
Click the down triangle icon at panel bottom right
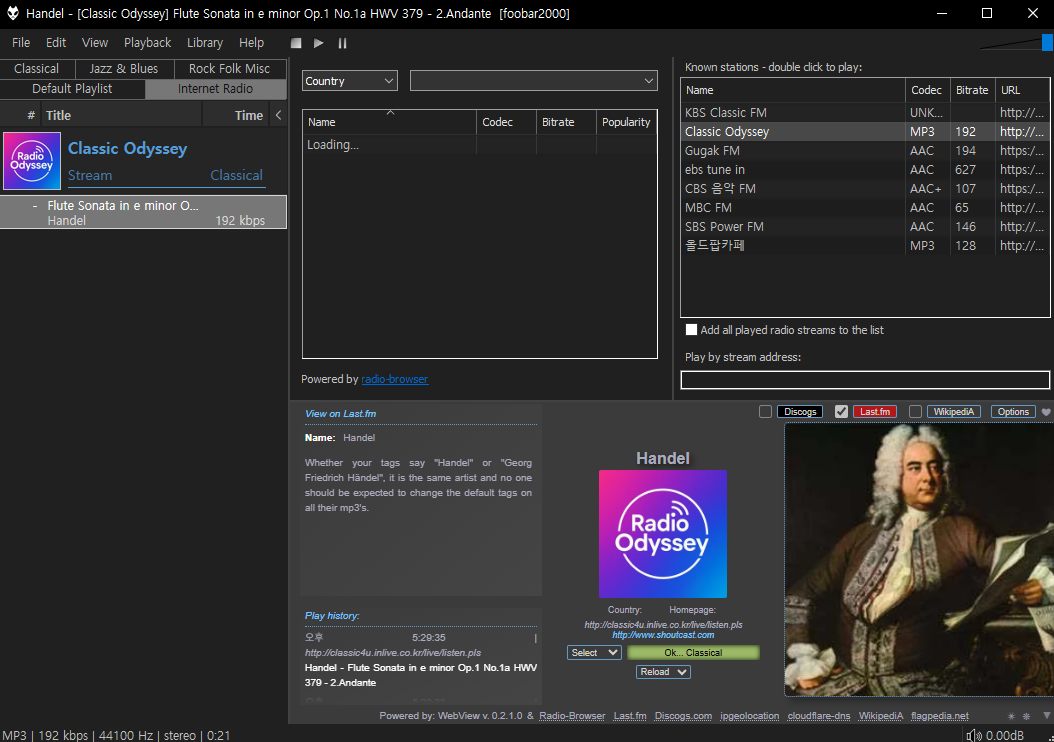click(1046, 716)
